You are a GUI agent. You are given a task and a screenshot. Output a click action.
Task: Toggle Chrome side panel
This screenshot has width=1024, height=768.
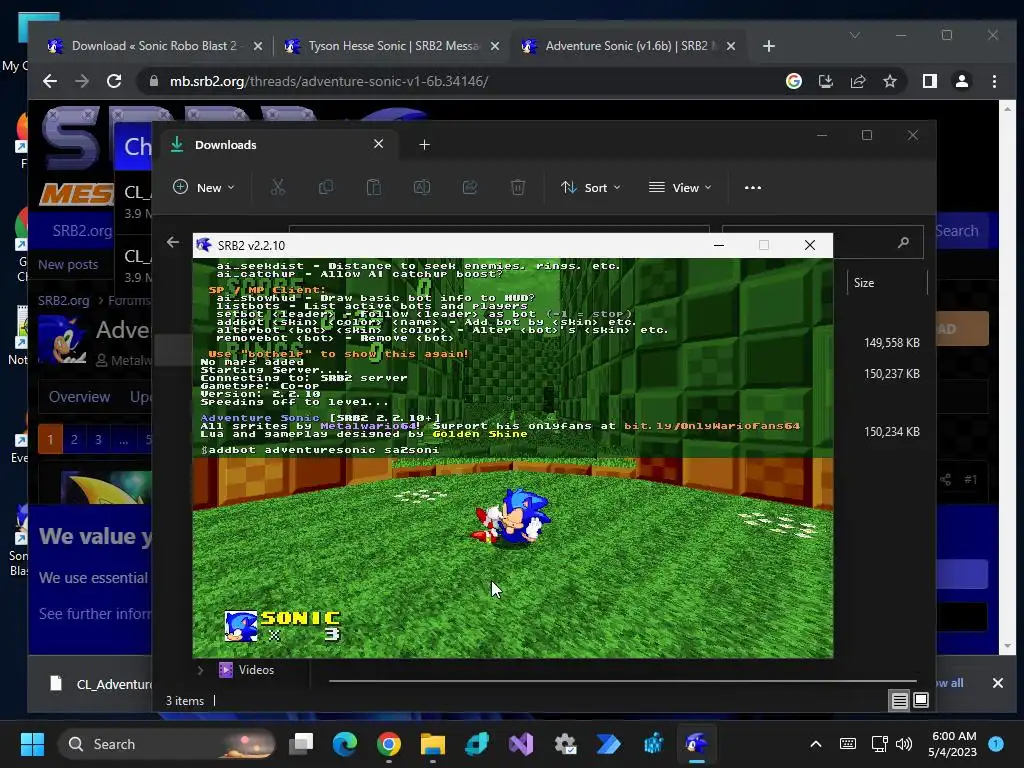click(929, 81)
